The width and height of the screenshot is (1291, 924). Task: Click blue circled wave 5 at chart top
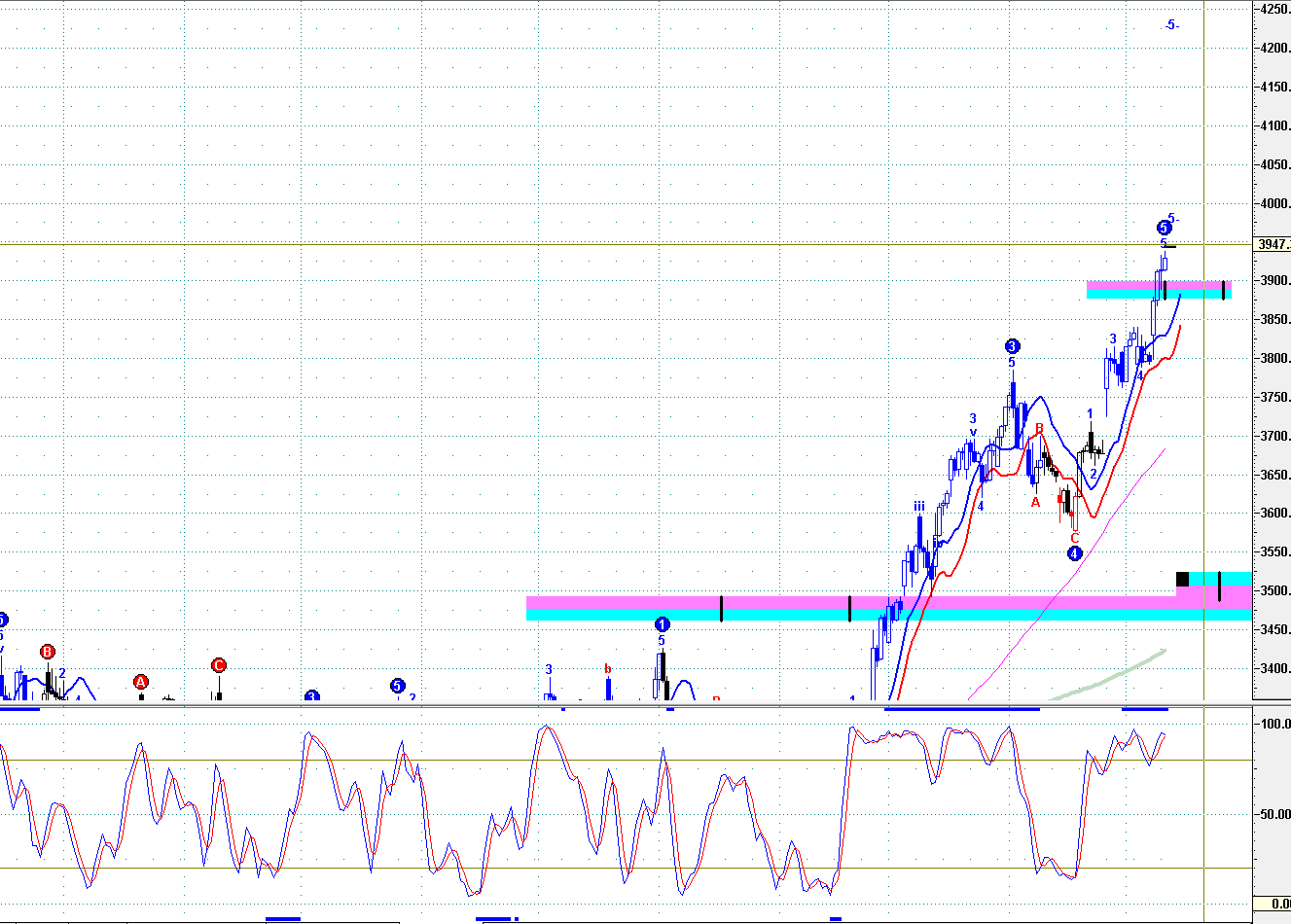pos(1164,227)
